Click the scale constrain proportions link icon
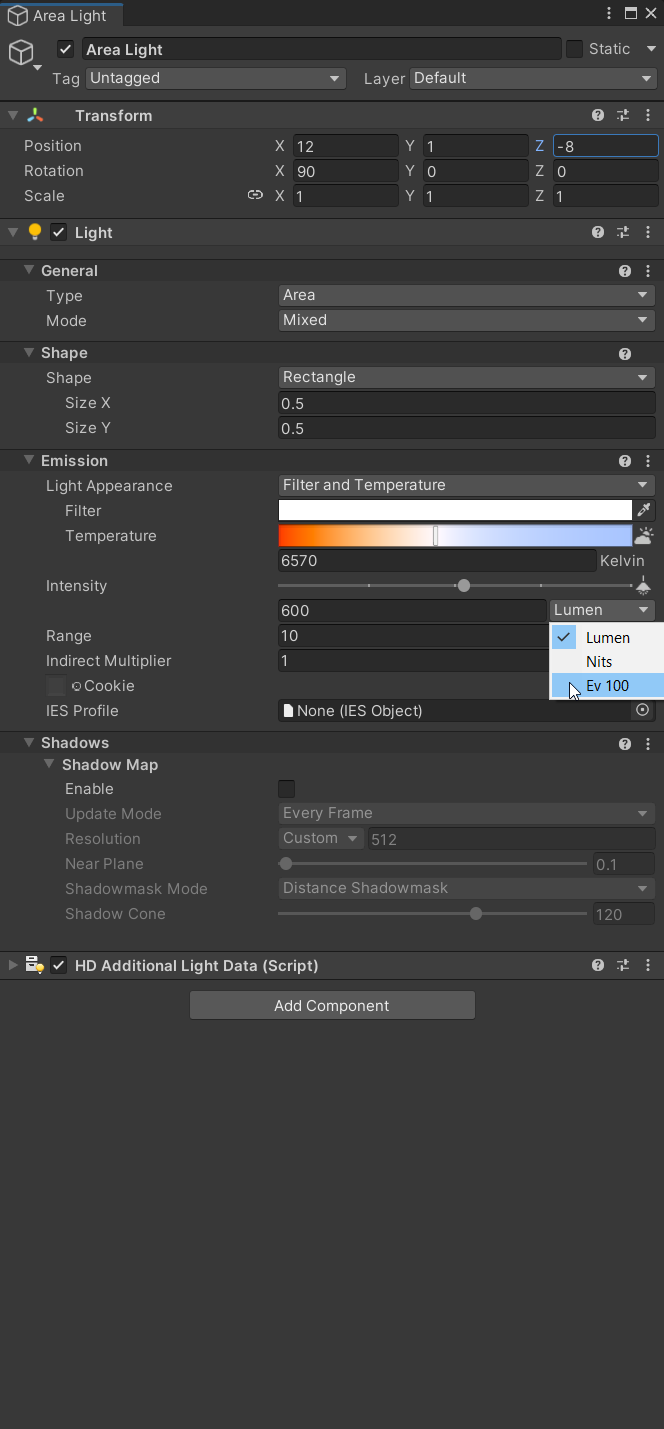The height and width of the screenshot is (1429, 664). click(255, 195)
